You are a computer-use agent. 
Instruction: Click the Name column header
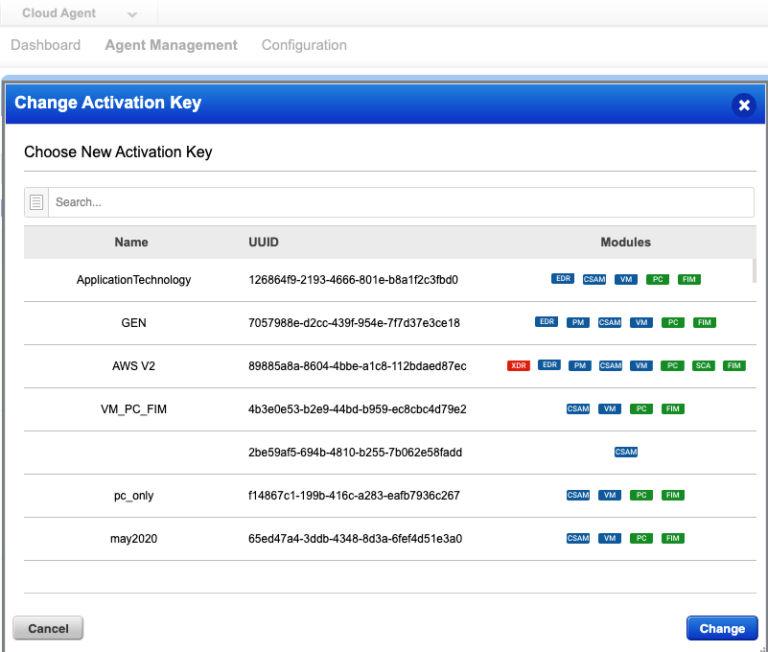pyautogui.click(x=131, y=242)
